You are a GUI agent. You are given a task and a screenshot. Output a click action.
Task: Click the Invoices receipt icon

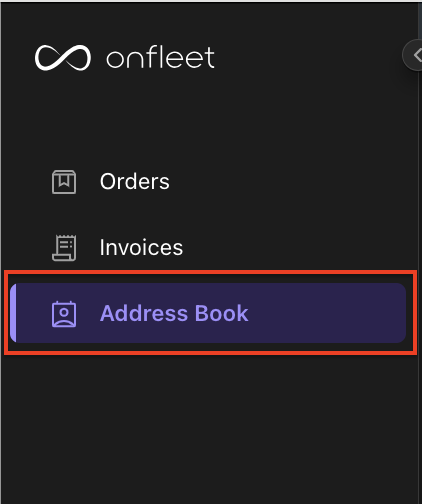tap(64, 248)
